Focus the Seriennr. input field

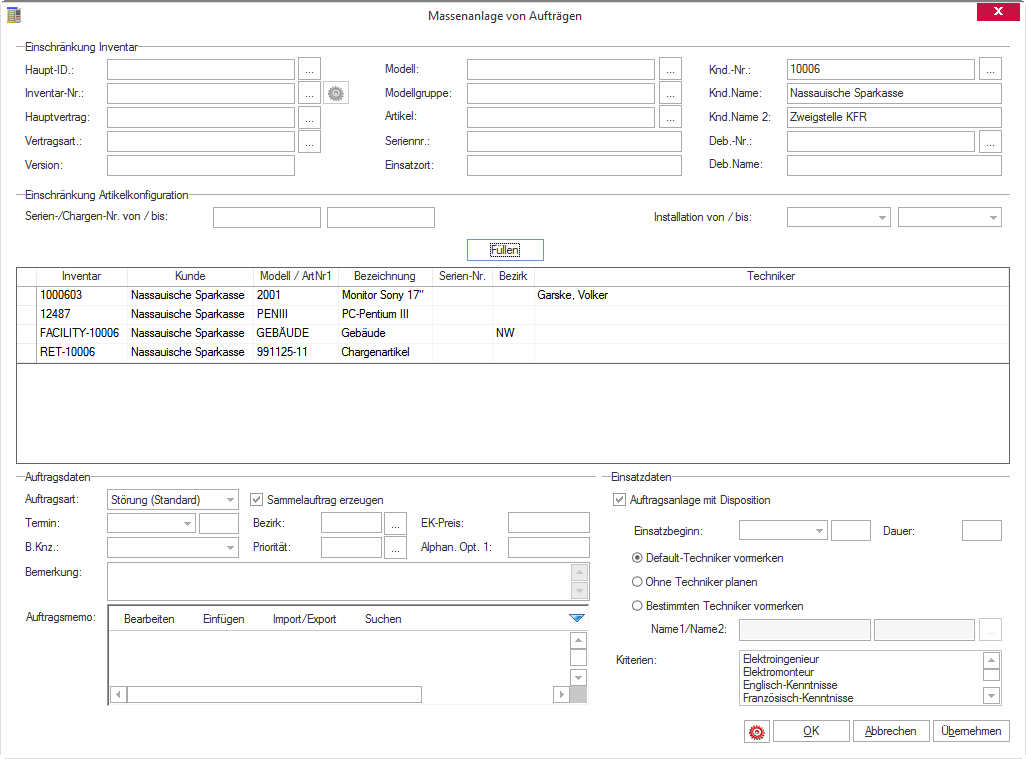tap(574, 141)
